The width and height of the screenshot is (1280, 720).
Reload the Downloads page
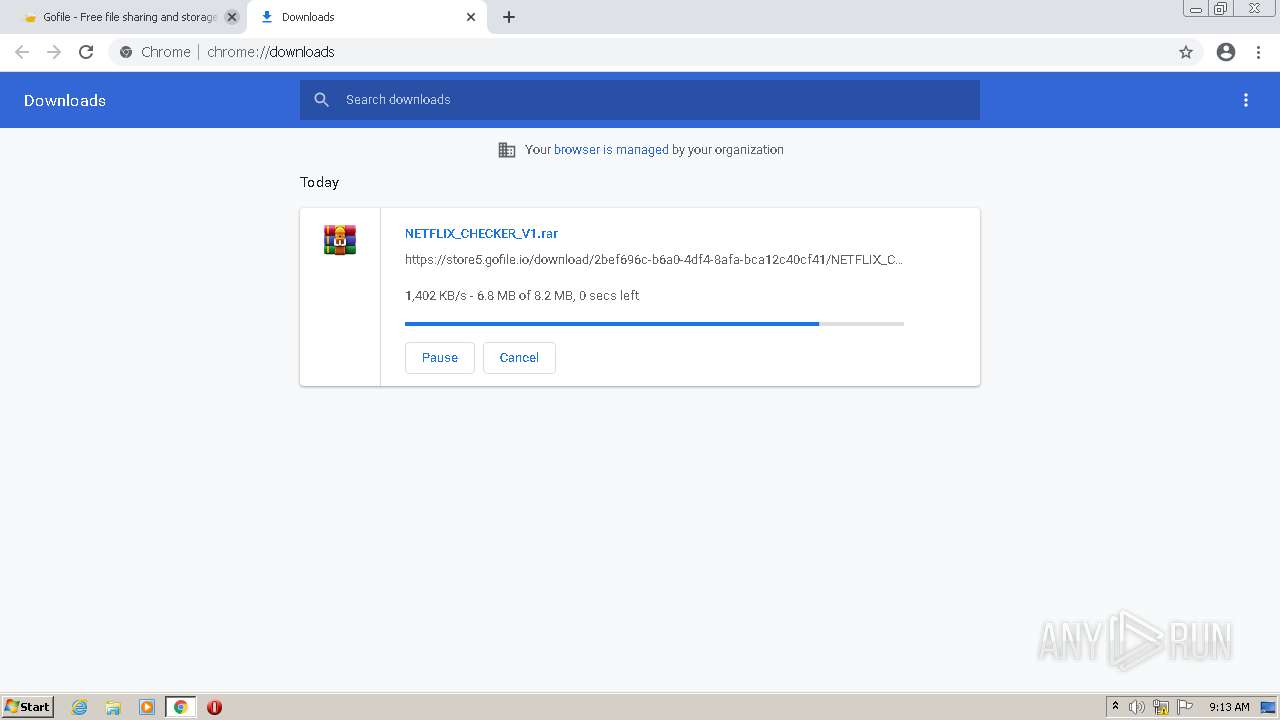(x=86, y=52)
